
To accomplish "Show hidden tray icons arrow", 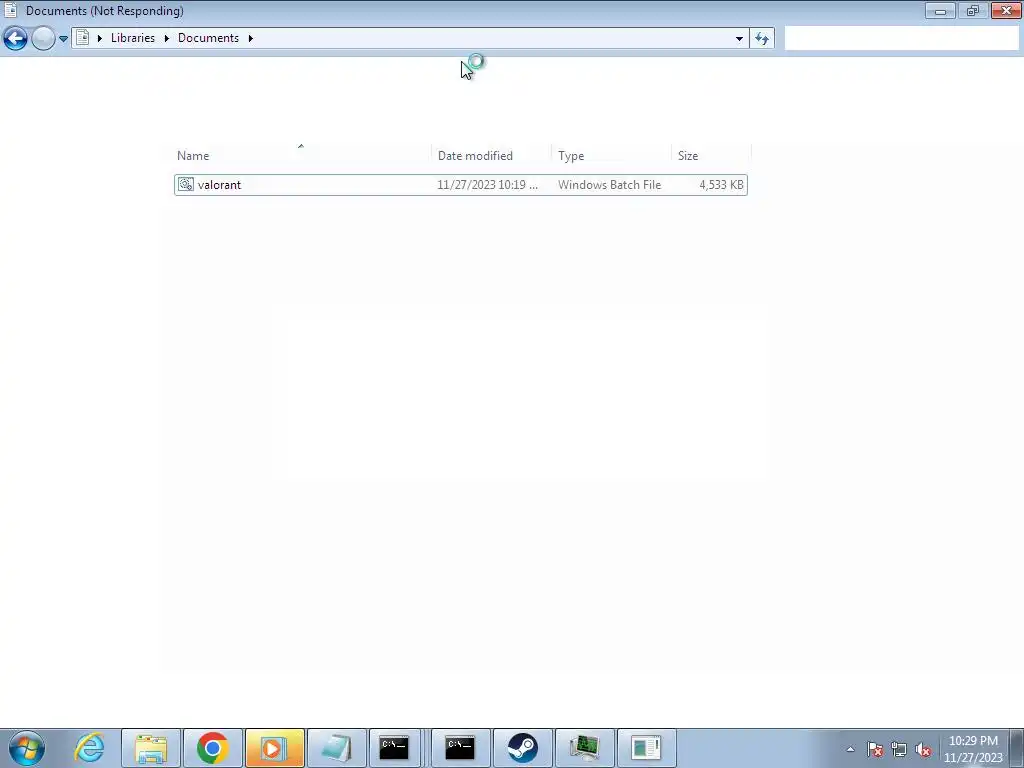I will 850,749.
